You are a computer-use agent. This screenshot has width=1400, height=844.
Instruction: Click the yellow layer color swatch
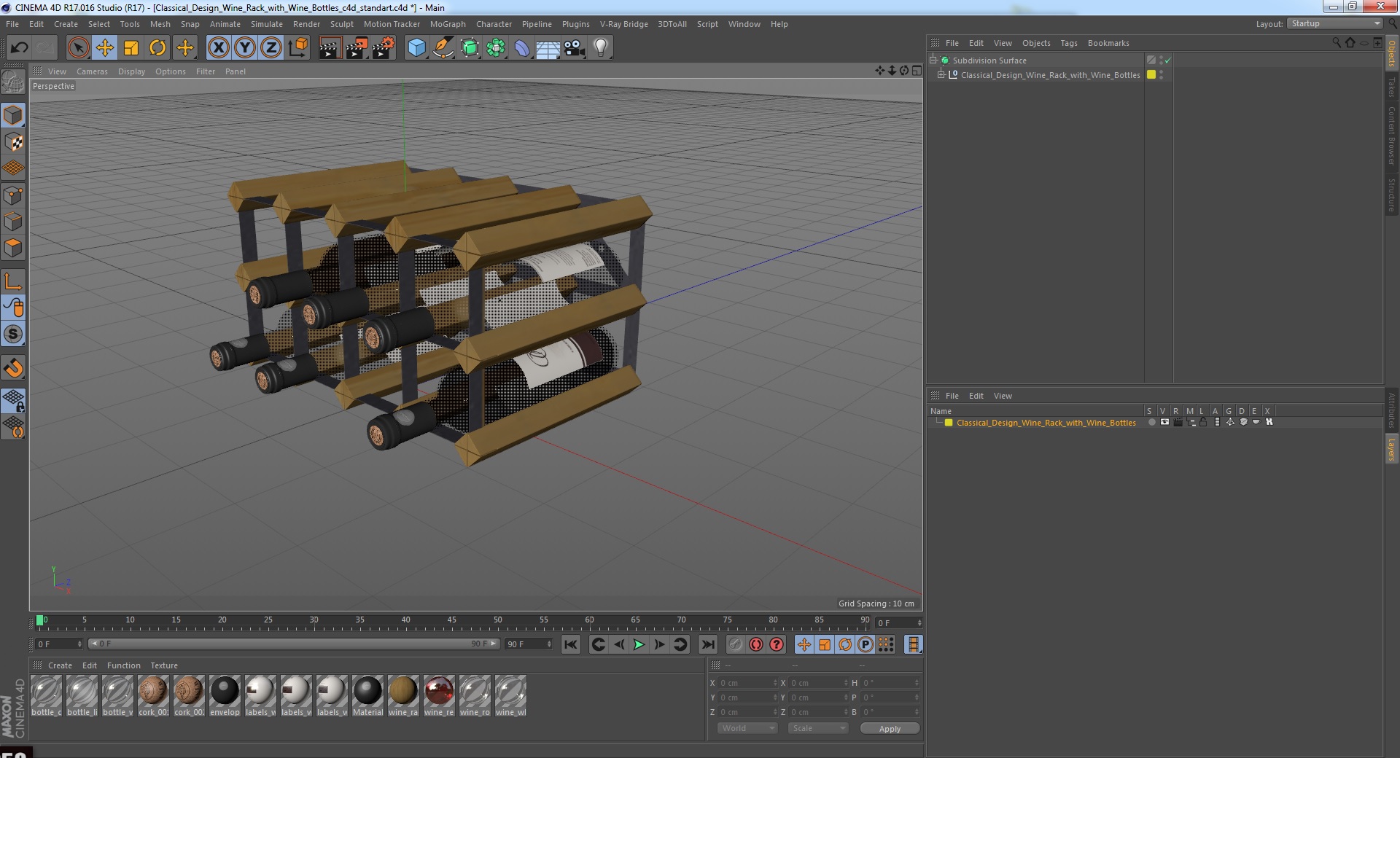(x=949, y=423)
